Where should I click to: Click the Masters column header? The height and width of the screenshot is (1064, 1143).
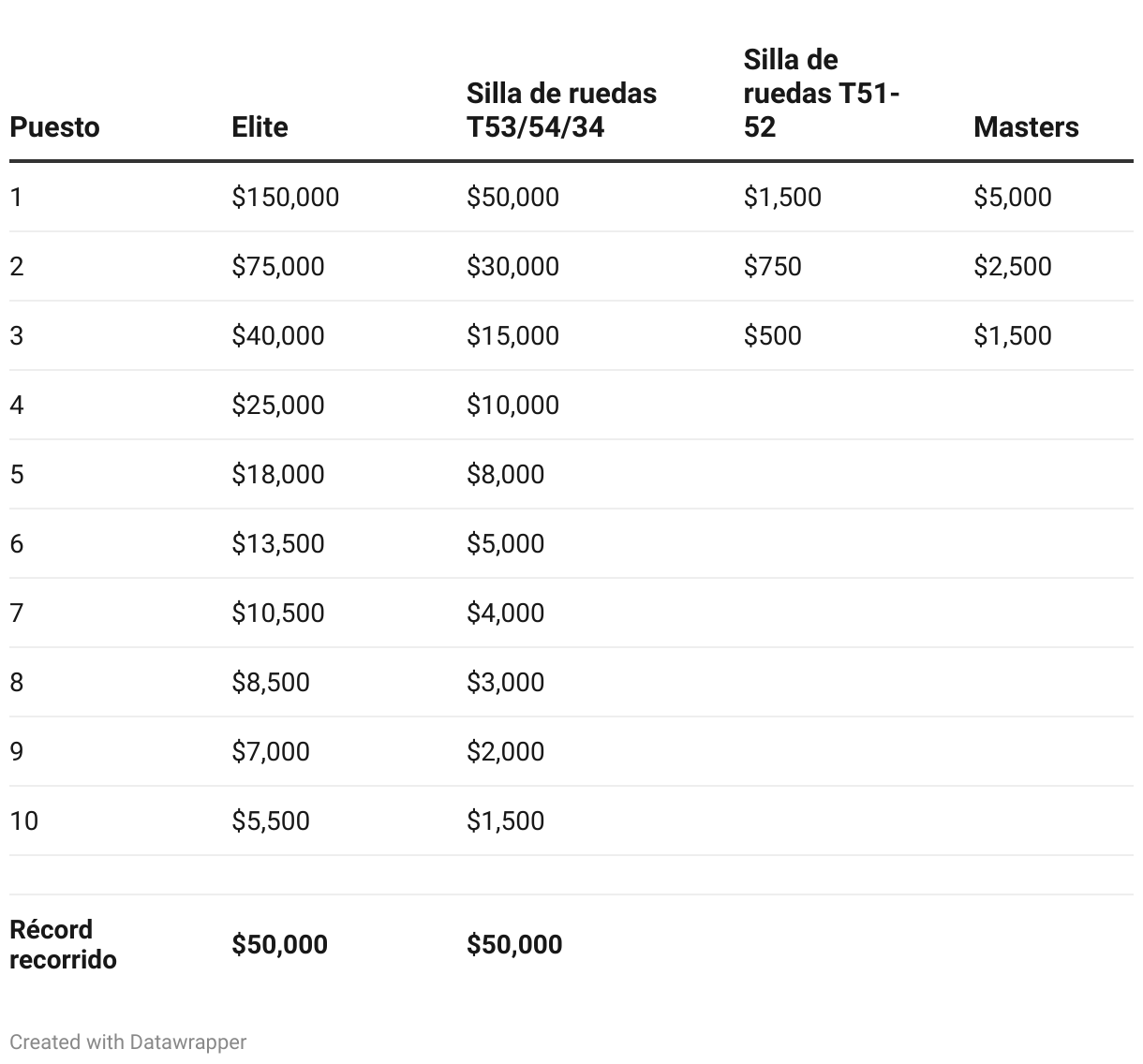(1026, 127)
